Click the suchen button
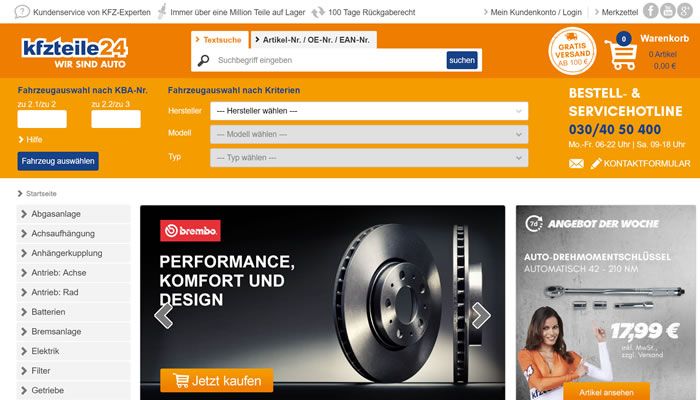This screenshot has height=400, width=700. coord(462,60)
